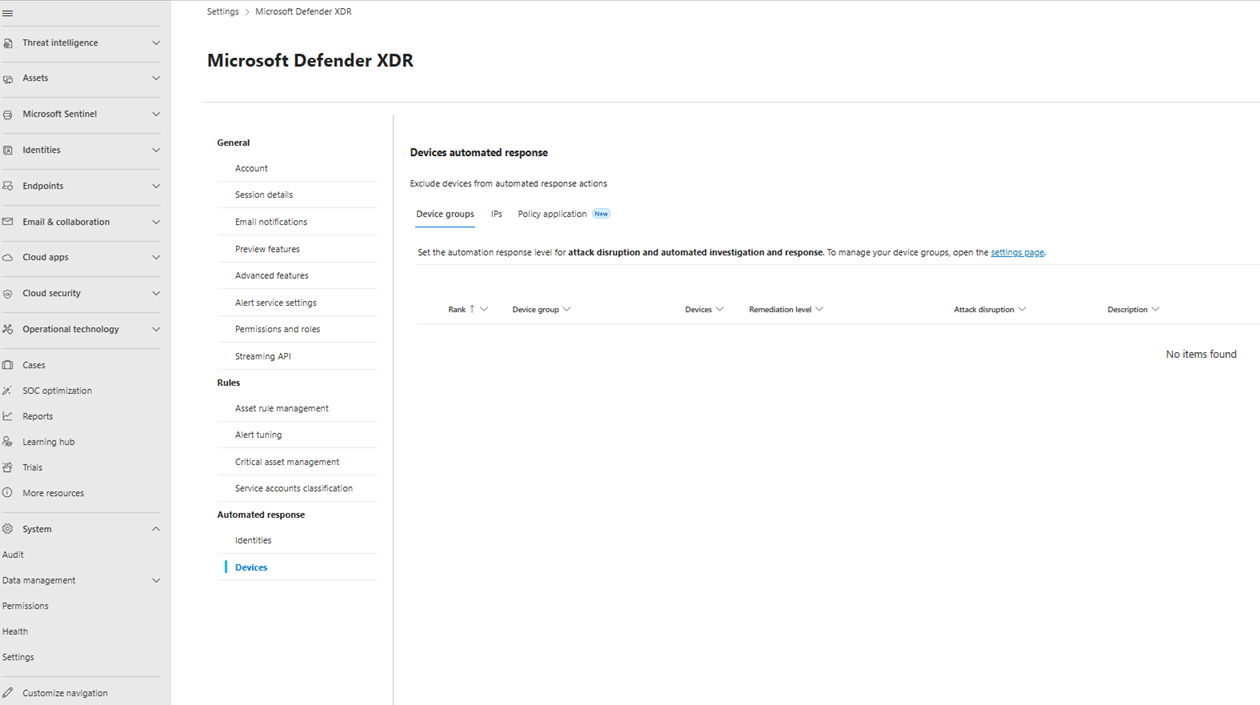Switch to the IPs tab
1260x705 pixels.
pyautogui.click(x=497, y=214)
